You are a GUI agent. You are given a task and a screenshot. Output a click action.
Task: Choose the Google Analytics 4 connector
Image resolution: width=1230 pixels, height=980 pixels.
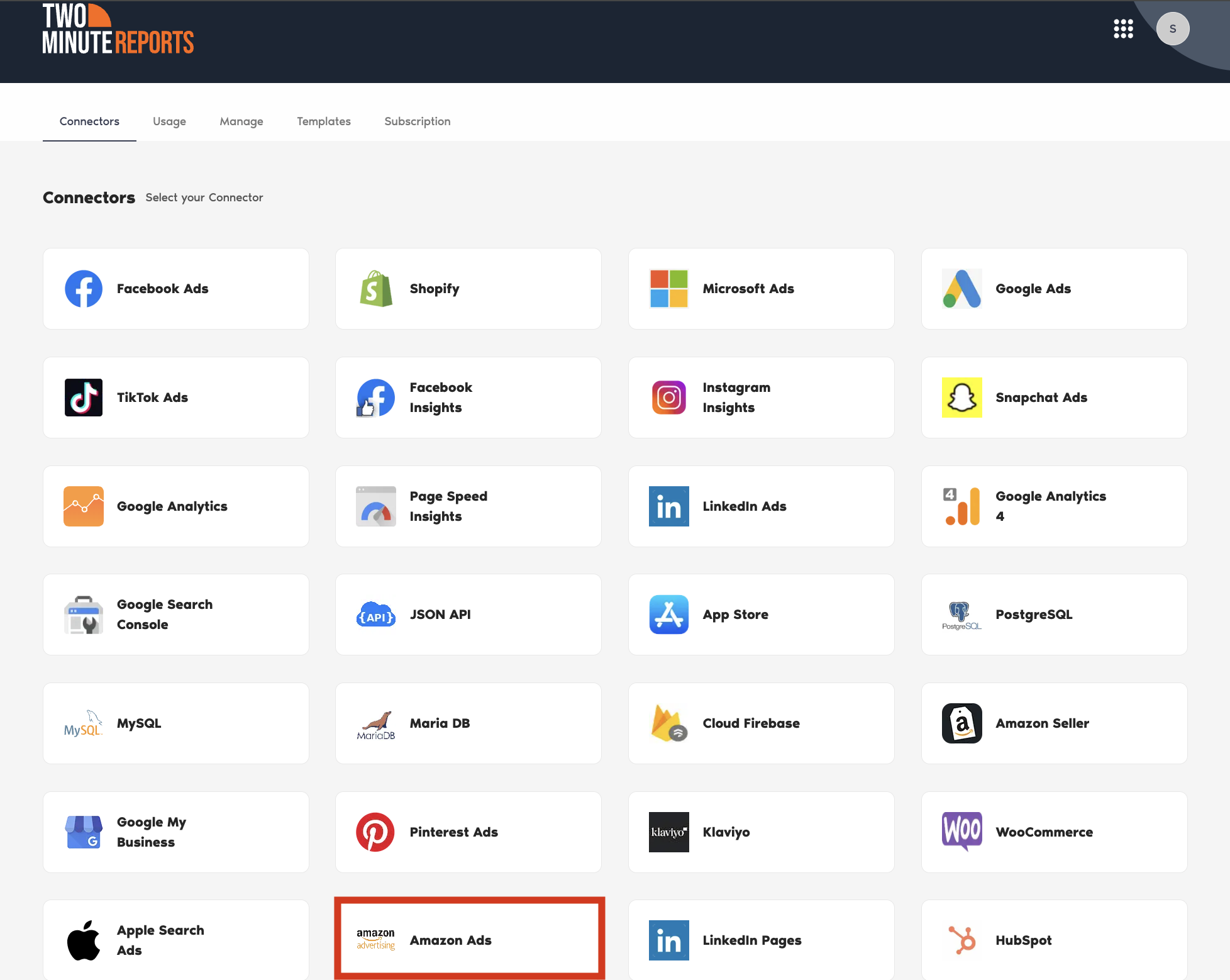tap(1054, 506)
